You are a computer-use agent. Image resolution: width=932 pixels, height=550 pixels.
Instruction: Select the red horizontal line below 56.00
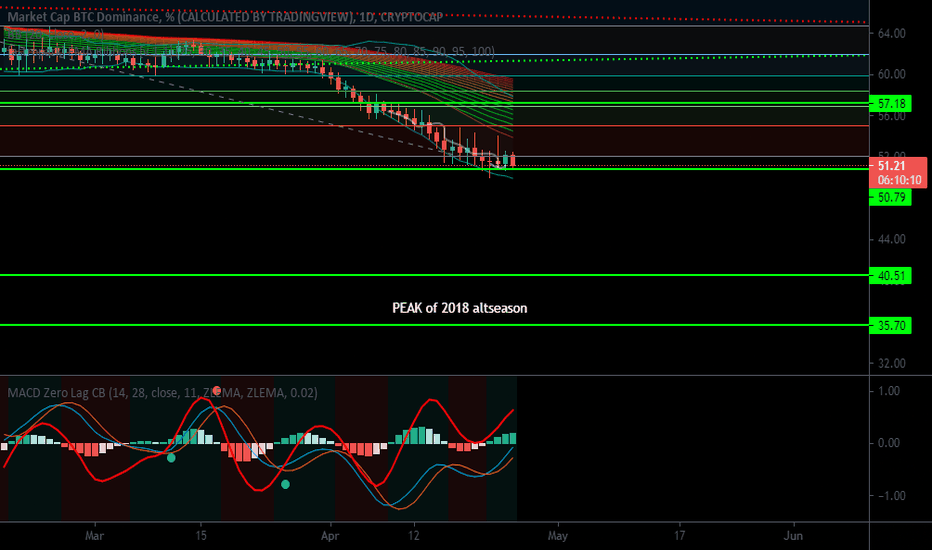[x=434, y=126]
